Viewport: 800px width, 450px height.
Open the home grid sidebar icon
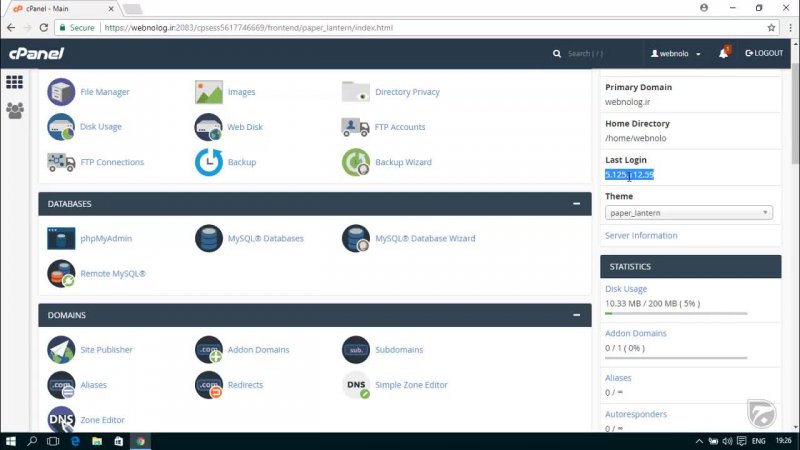(14, 82)
